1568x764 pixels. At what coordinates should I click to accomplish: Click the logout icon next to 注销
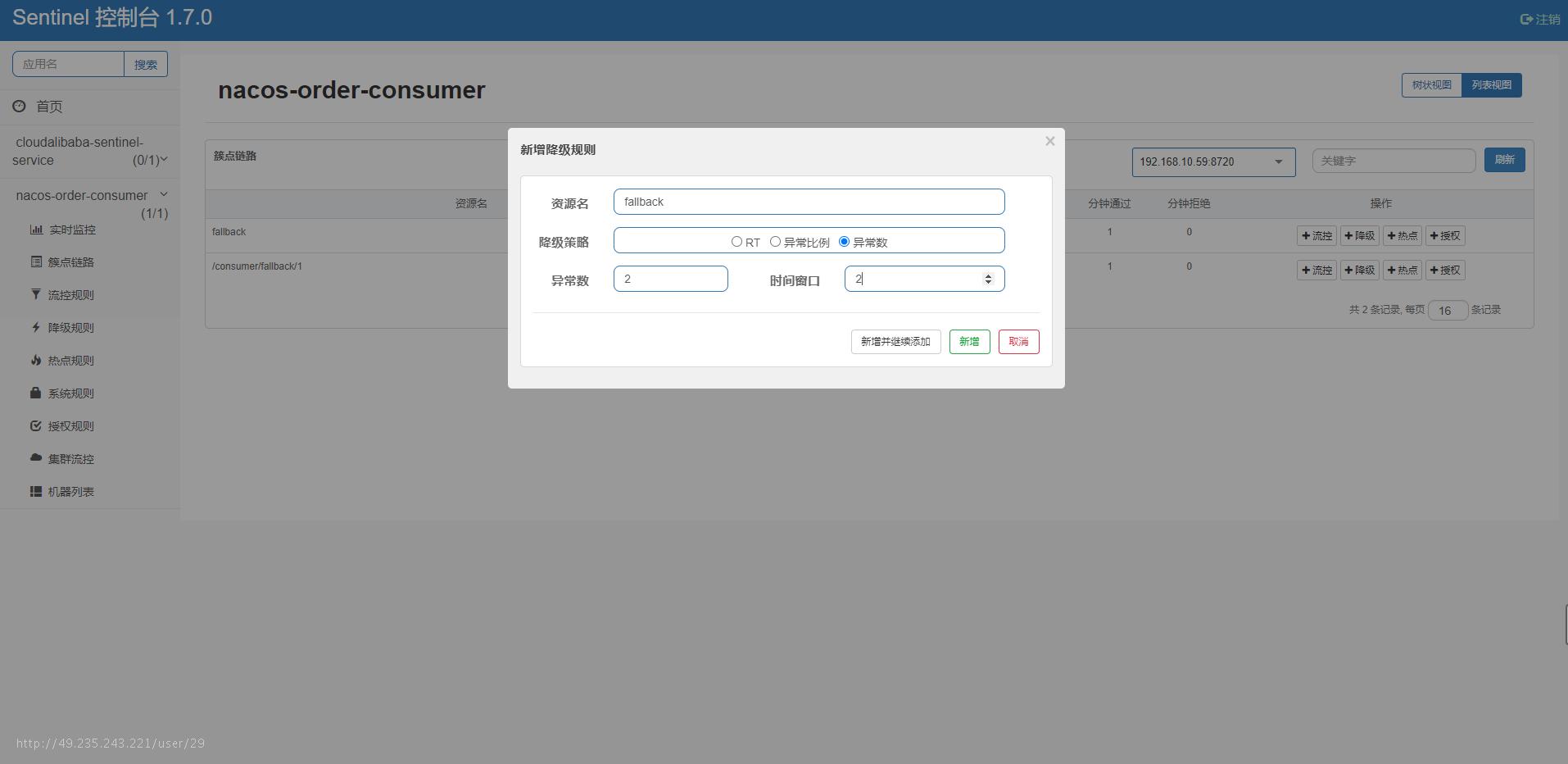(x=1526, y=19)
